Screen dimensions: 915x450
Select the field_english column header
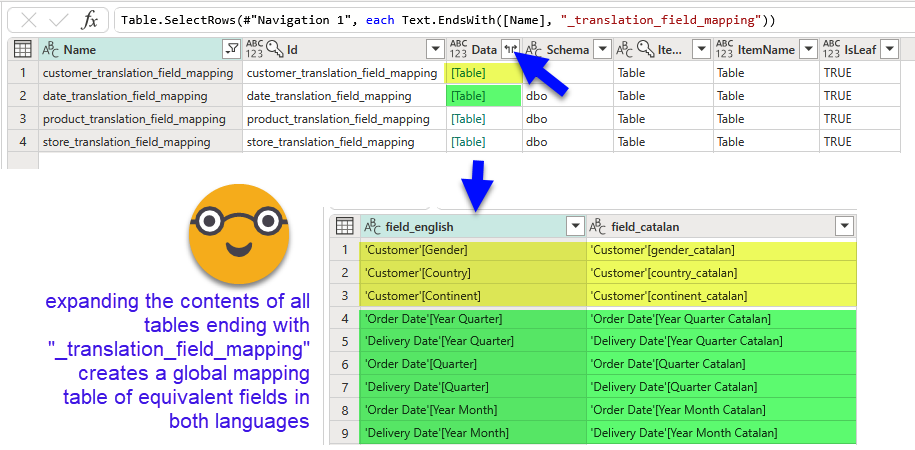[x=470, y=226]
